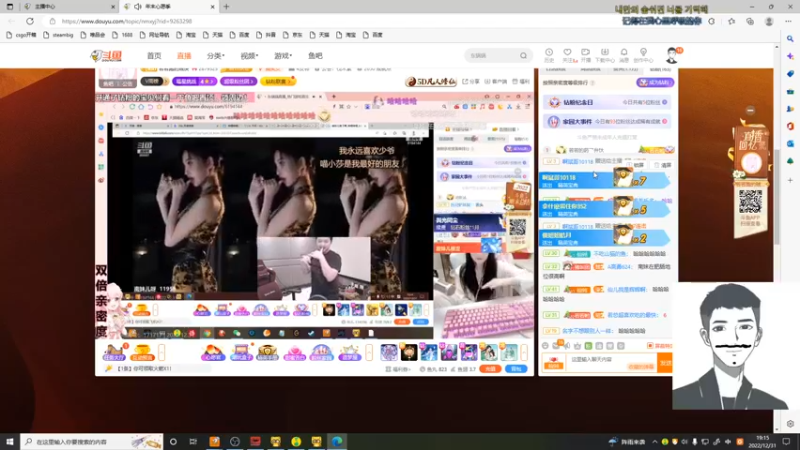Open Edge profile icon in toolbar
This screenshot has width=800, height=450.
click(769, 21)
